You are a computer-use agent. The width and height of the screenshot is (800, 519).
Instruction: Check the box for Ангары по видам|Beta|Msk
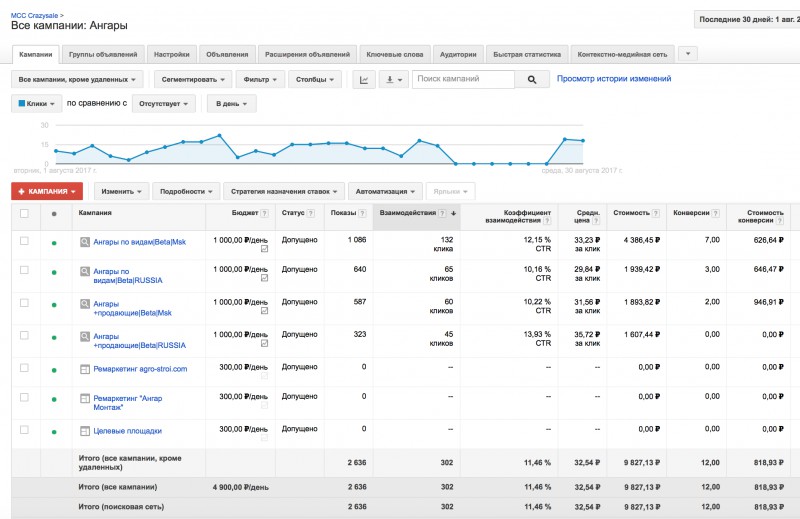click(24, 240)
